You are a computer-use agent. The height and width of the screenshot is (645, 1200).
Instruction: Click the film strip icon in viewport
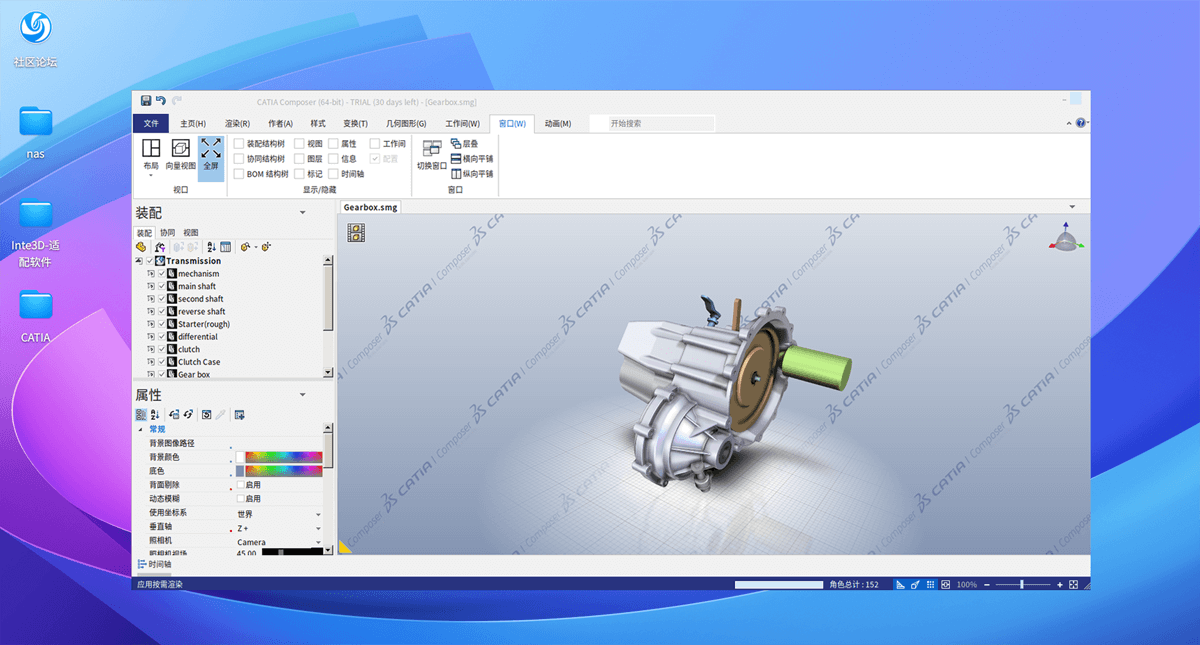click(x=356, y=233)
